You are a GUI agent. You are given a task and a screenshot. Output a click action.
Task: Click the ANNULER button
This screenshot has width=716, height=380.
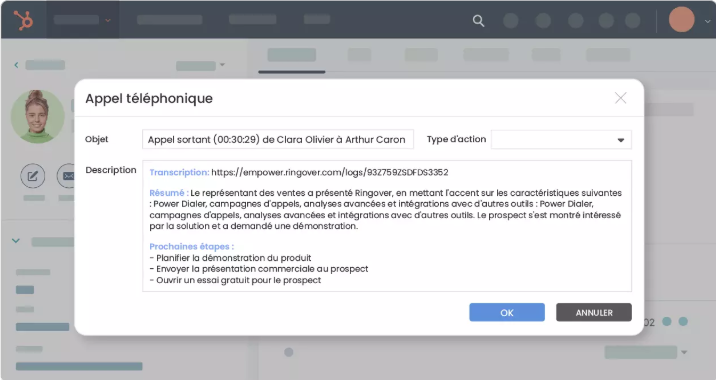pyautogui.click(x=594, y=312)
